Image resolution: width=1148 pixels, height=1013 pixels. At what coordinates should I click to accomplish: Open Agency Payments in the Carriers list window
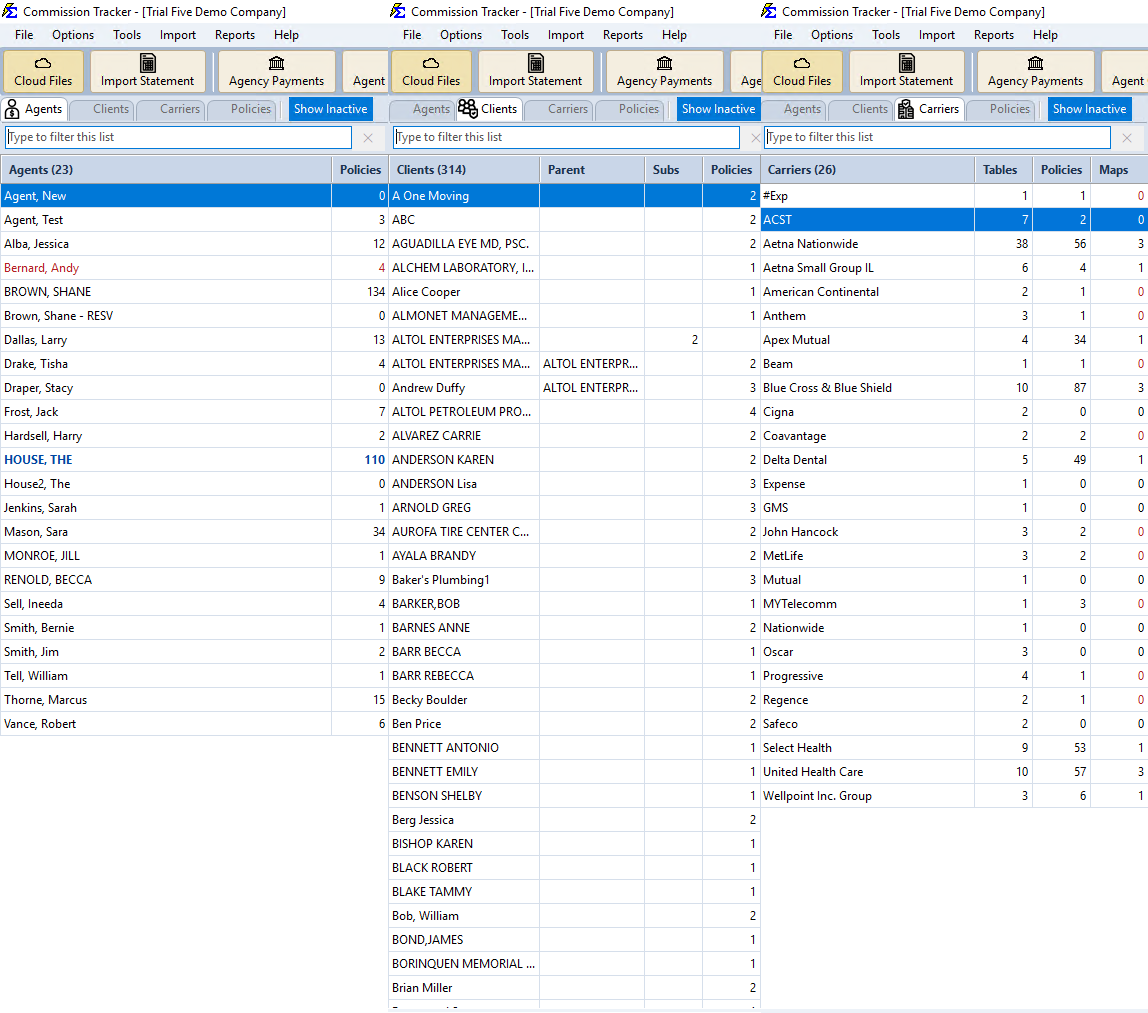[x=1035, y=71]
